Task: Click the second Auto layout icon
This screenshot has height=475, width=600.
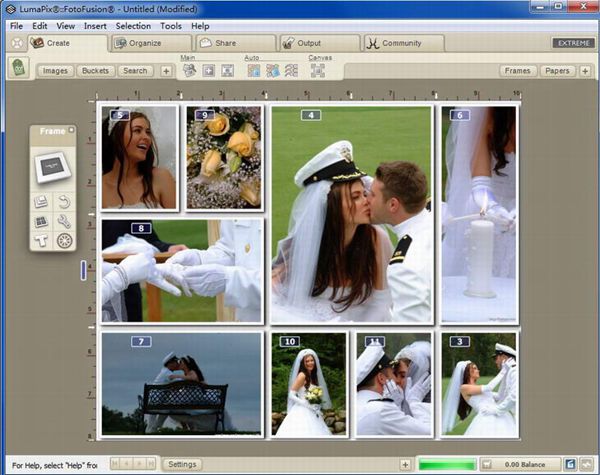Action: click(x=272, y=70)
